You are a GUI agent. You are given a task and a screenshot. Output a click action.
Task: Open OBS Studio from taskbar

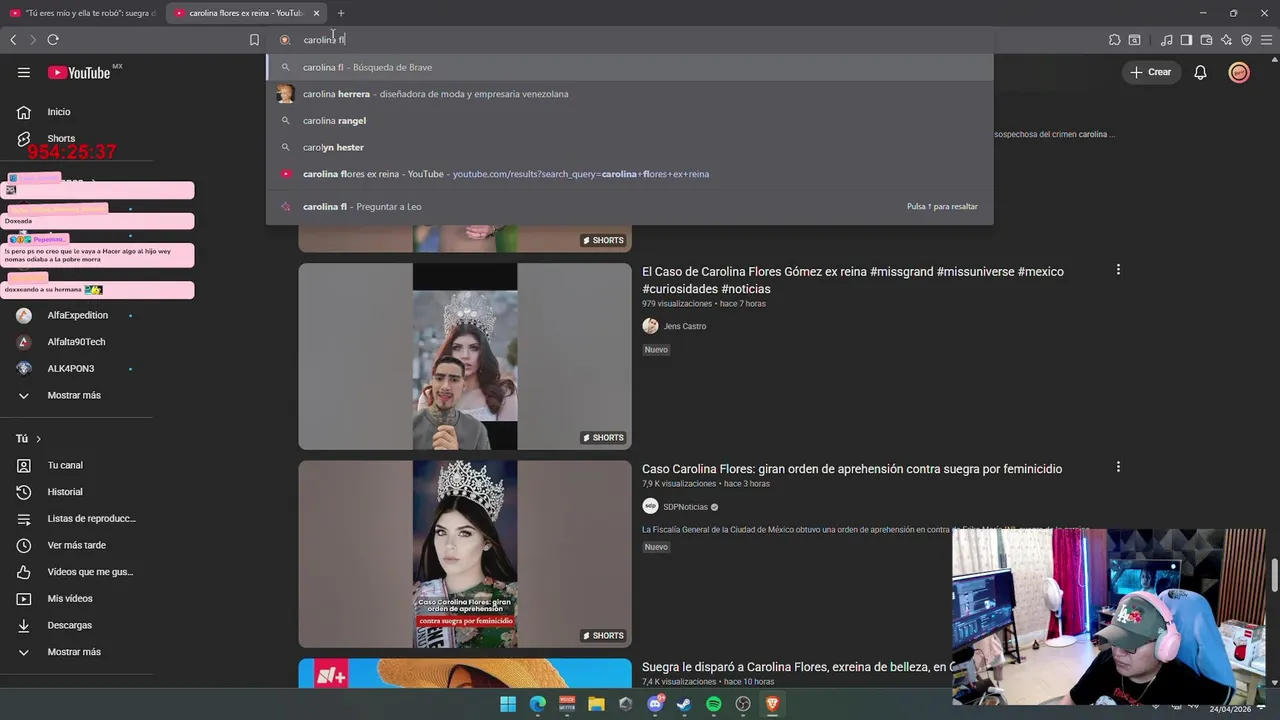[743, 704]
